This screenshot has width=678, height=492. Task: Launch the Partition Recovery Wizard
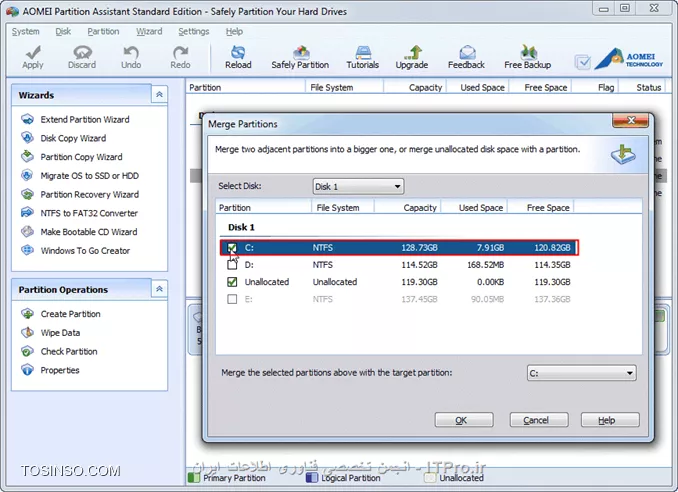point(90,194)
